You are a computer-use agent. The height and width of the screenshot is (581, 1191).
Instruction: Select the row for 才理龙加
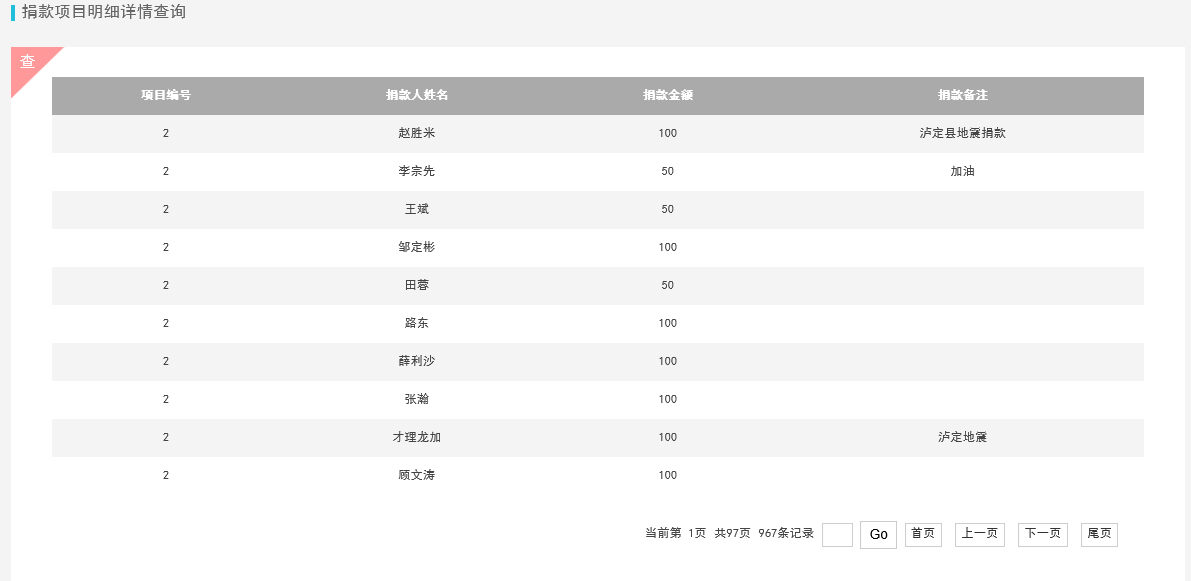[x=598, y=437]
